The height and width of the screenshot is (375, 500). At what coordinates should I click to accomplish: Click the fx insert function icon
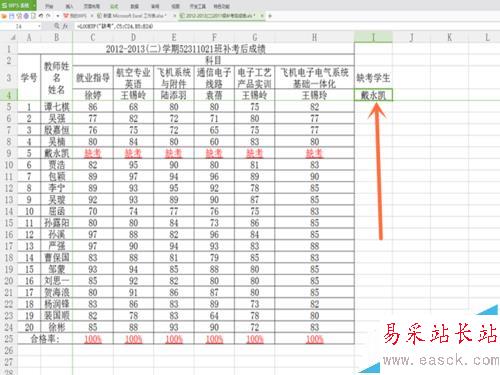coord(65,26)
